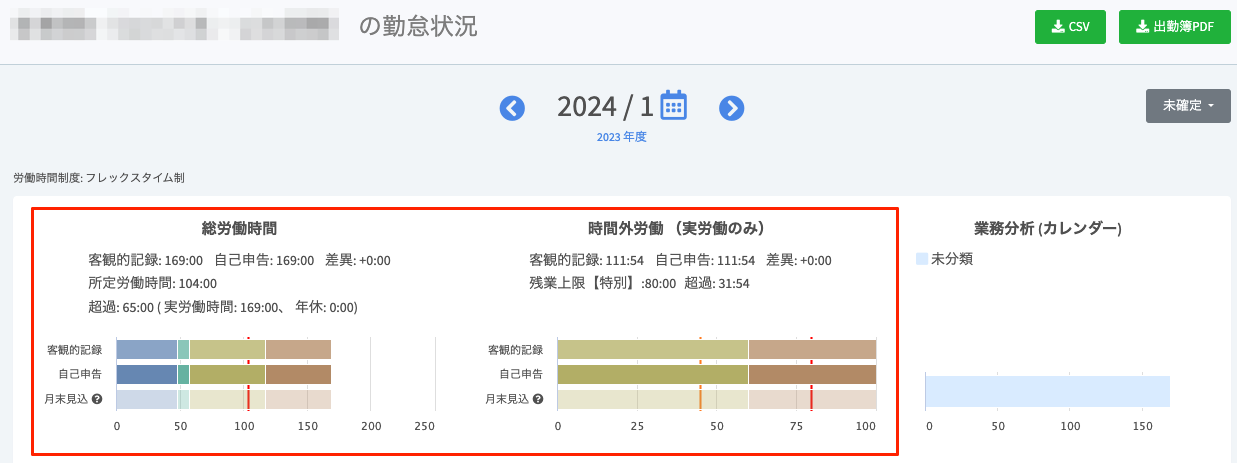Click olive segment of 自己申告 bar in 時間外労働

click(x=651, y=374)
